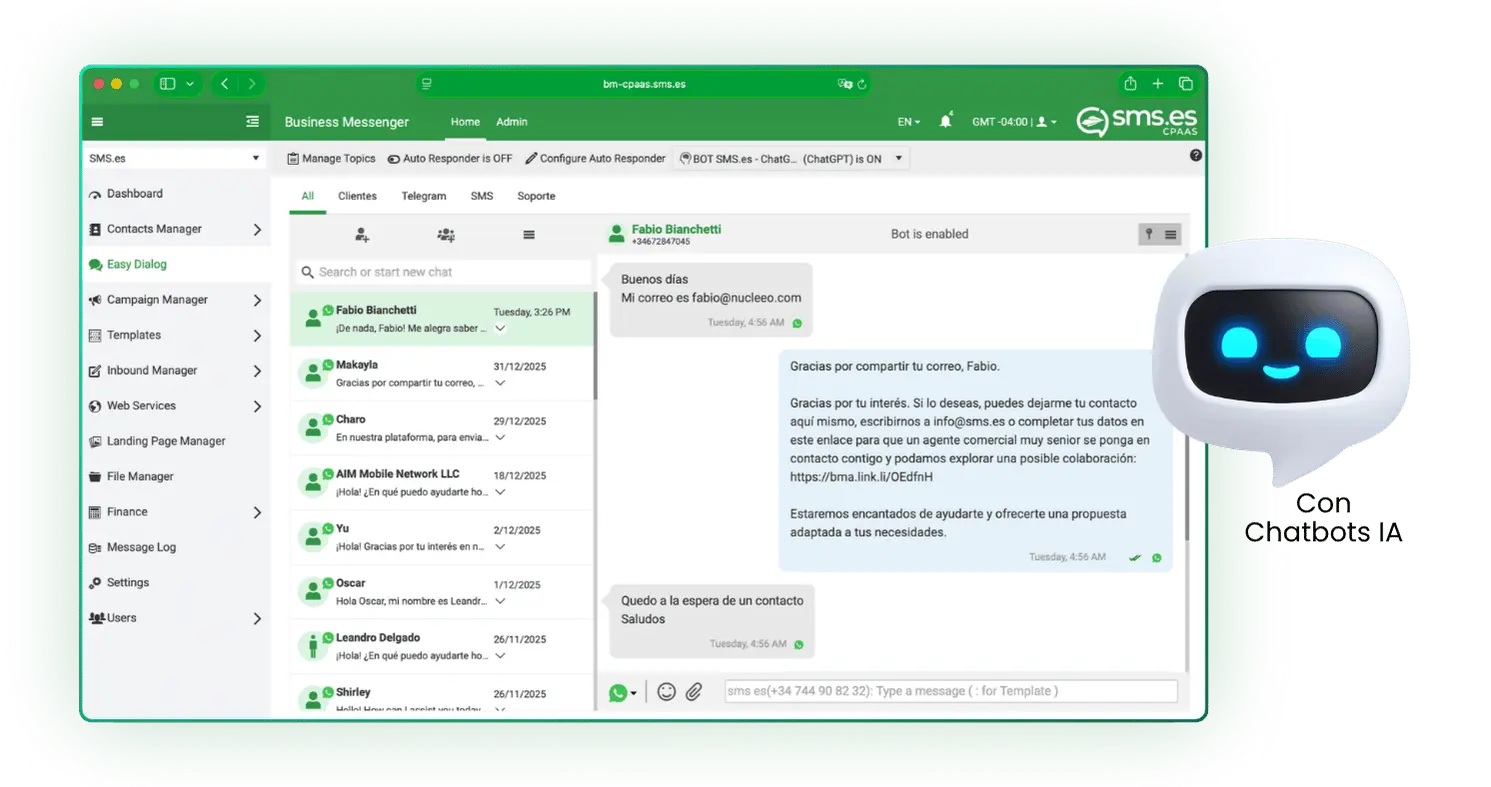This screenshot has width=1491, height=787.
Task: Expand Contacts Manager submenu chevron
Action: 257,230
